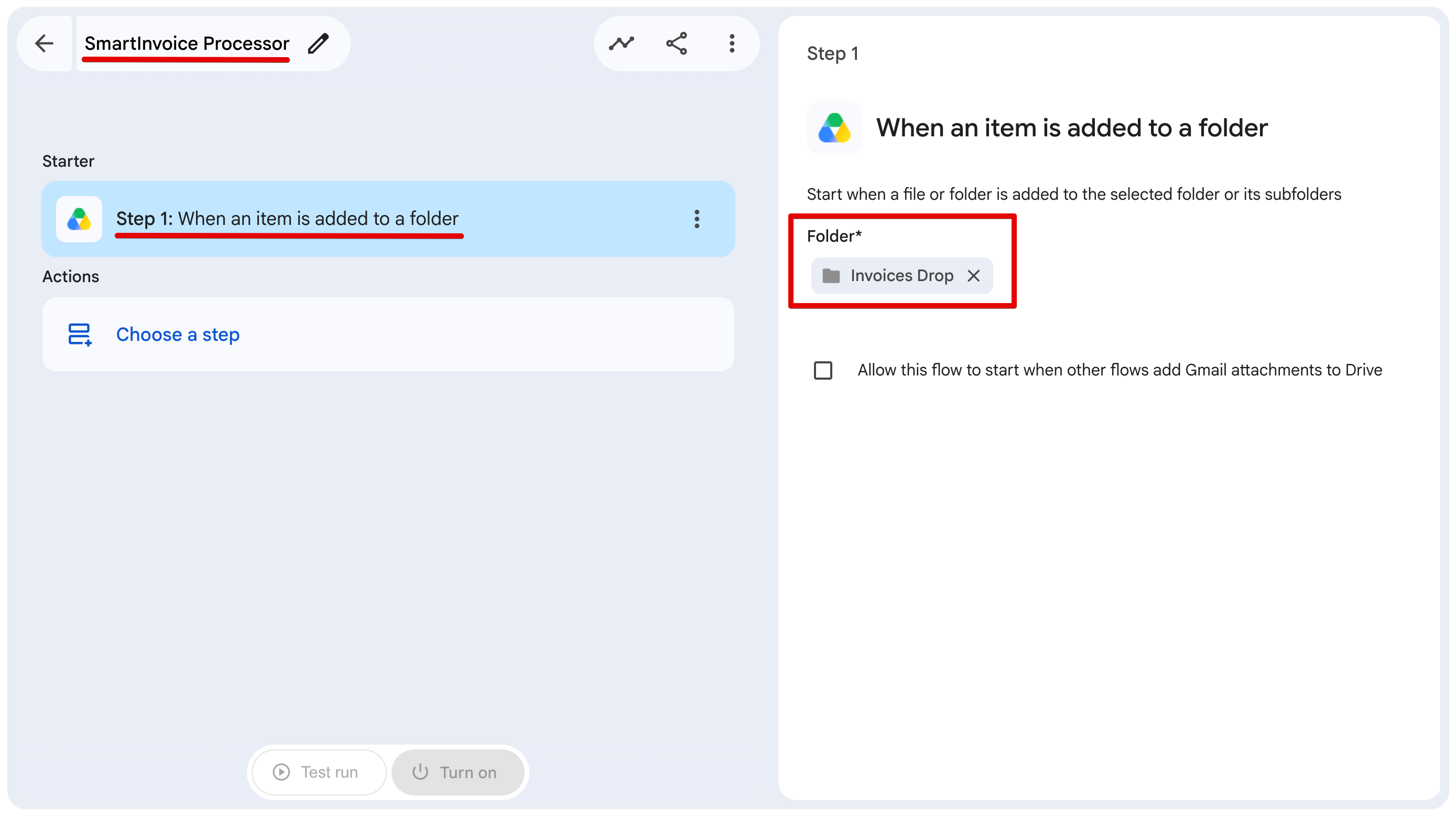The image size is (1456, 817).
Task: Click the large Drive icon in Step 1 panel
Action: click(834, 128)
